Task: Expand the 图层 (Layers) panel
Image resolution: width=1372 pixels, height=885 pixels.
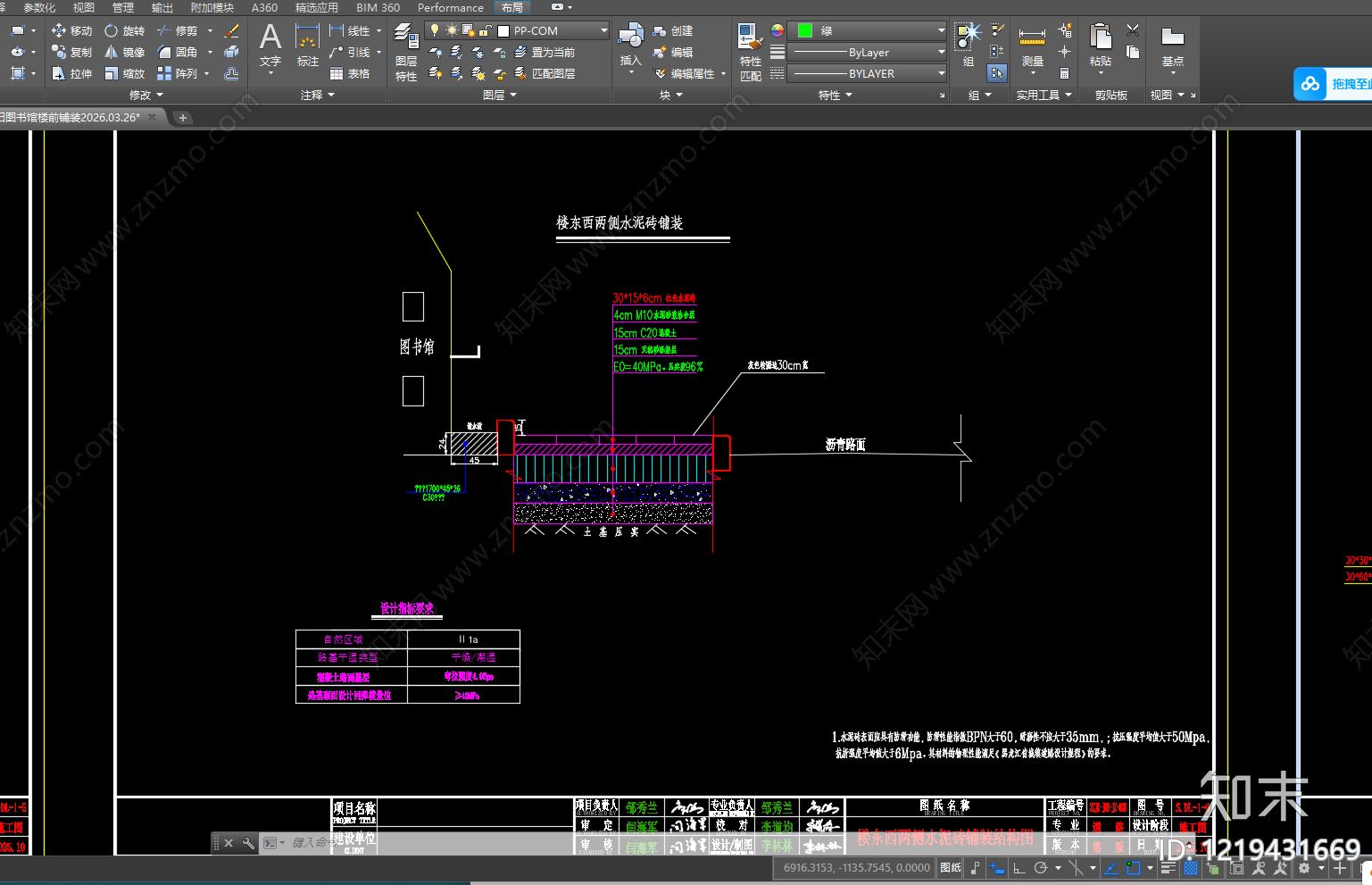Action: point(500,95)
